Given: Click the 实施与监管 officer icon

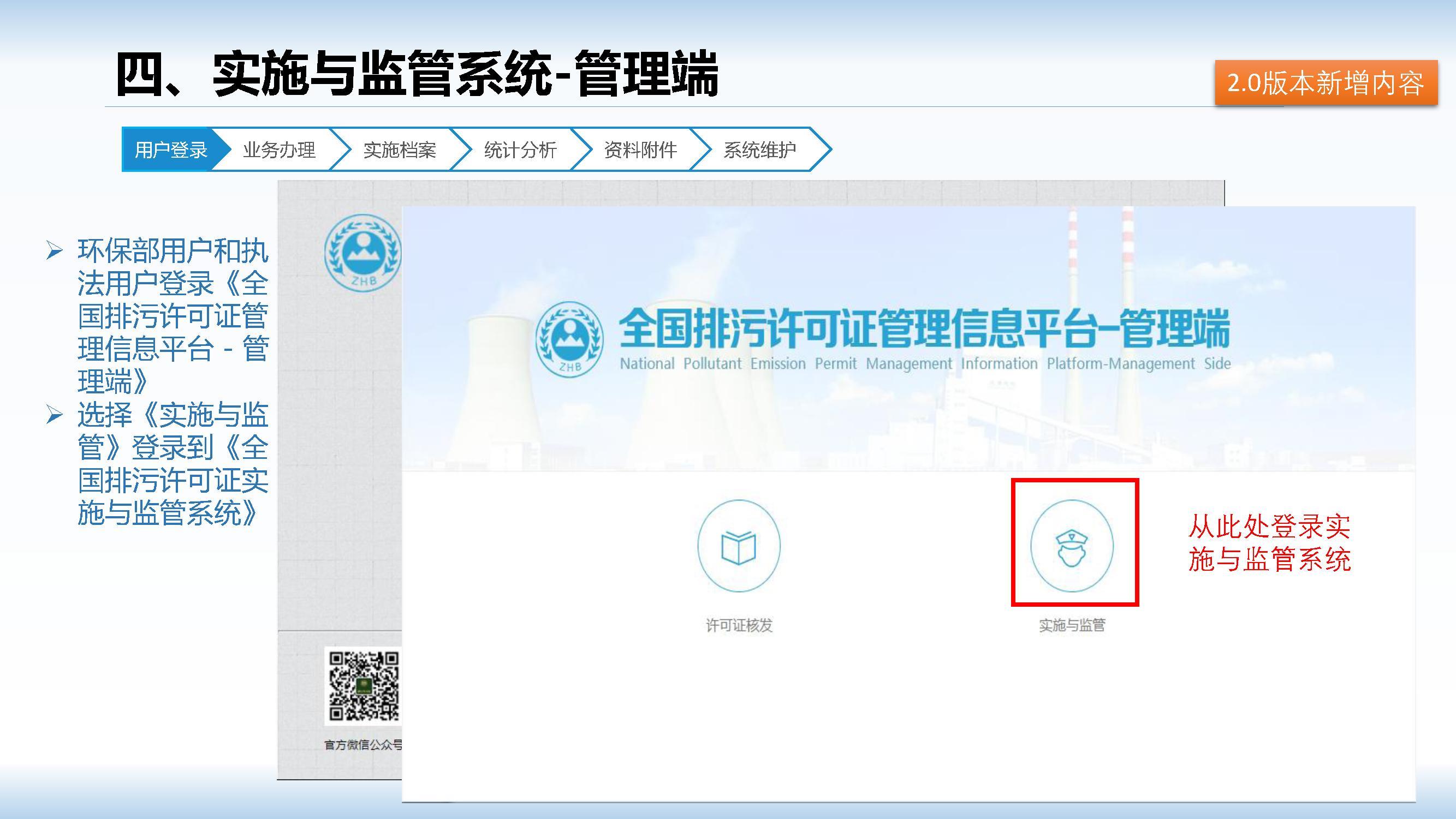Looking at the screenshot, I should 1072,546.
